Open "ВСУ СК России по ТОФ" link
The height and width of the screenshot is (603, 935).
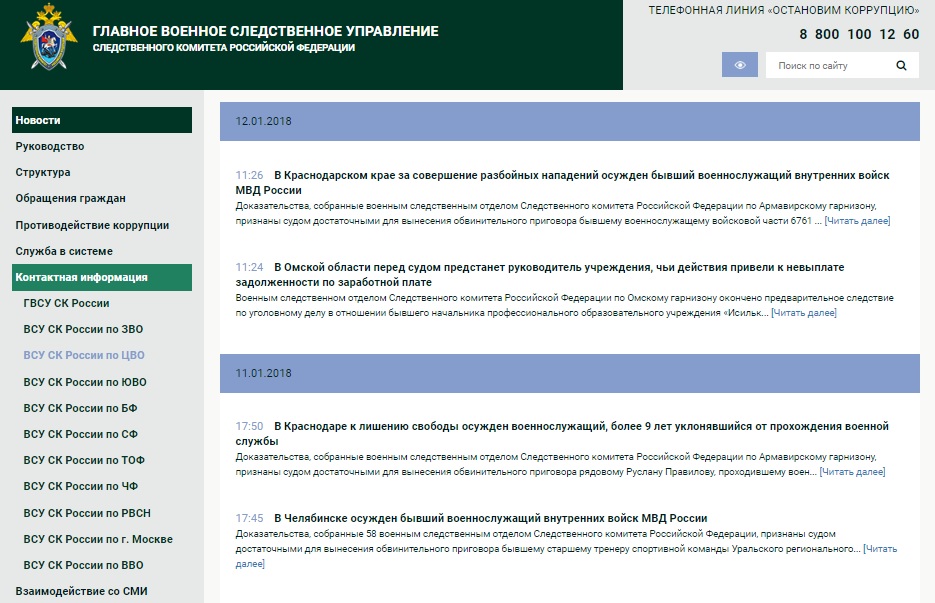pos(84,460)
